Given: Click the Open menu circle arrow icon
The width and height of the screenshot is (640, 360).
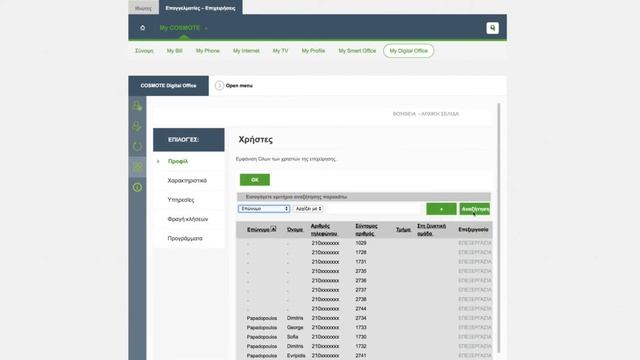Looking at the screenshot, I should pos(219,86).
